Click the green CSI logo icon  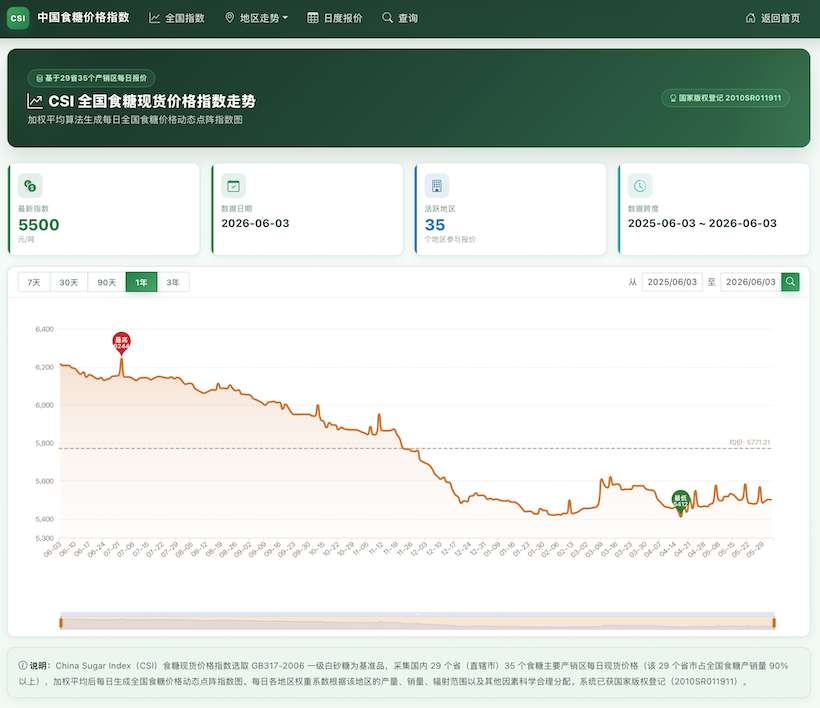tap(18, 18)
